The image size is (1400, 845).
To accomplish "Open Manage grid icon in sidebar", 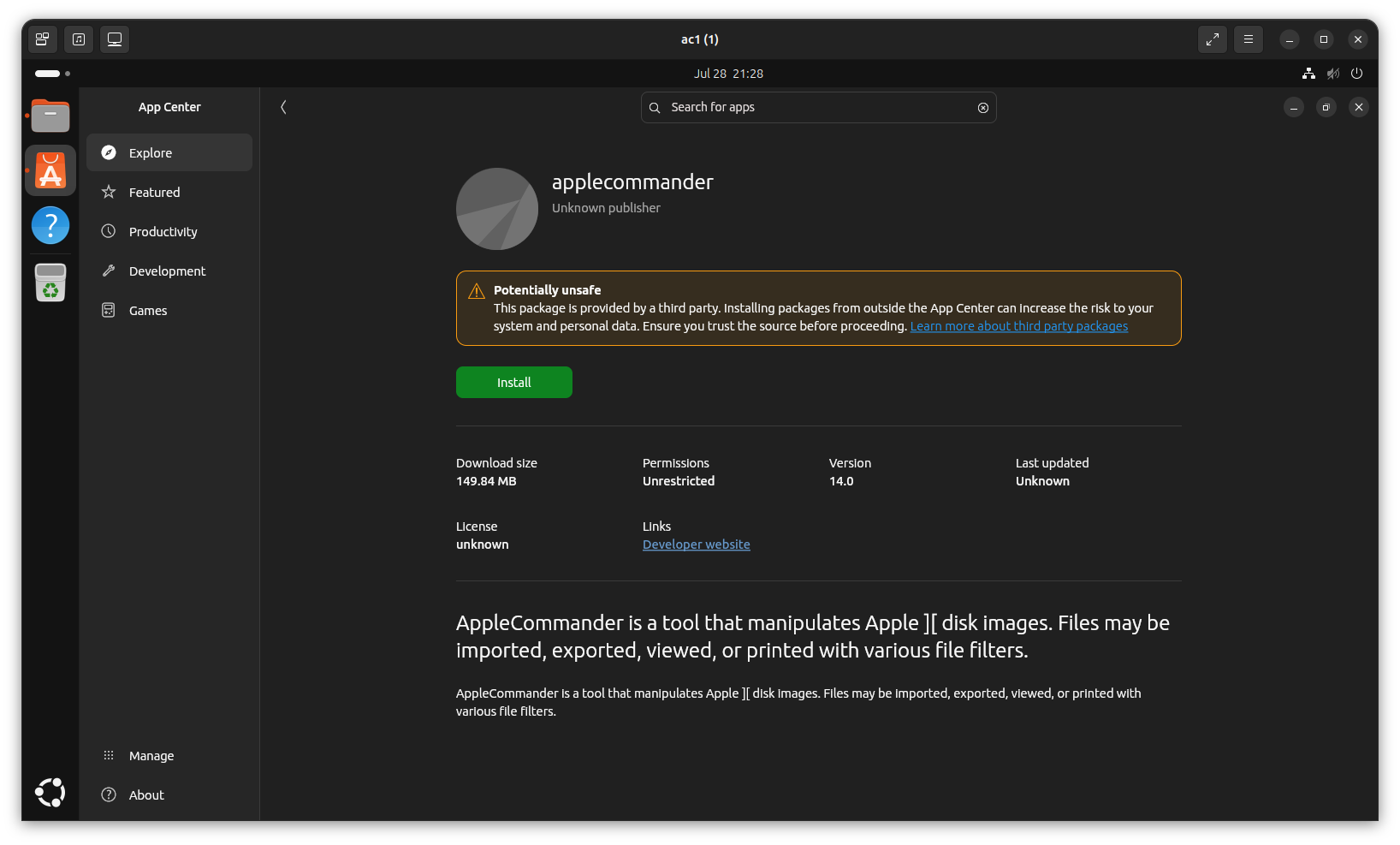I will click(x=109, y=755).
